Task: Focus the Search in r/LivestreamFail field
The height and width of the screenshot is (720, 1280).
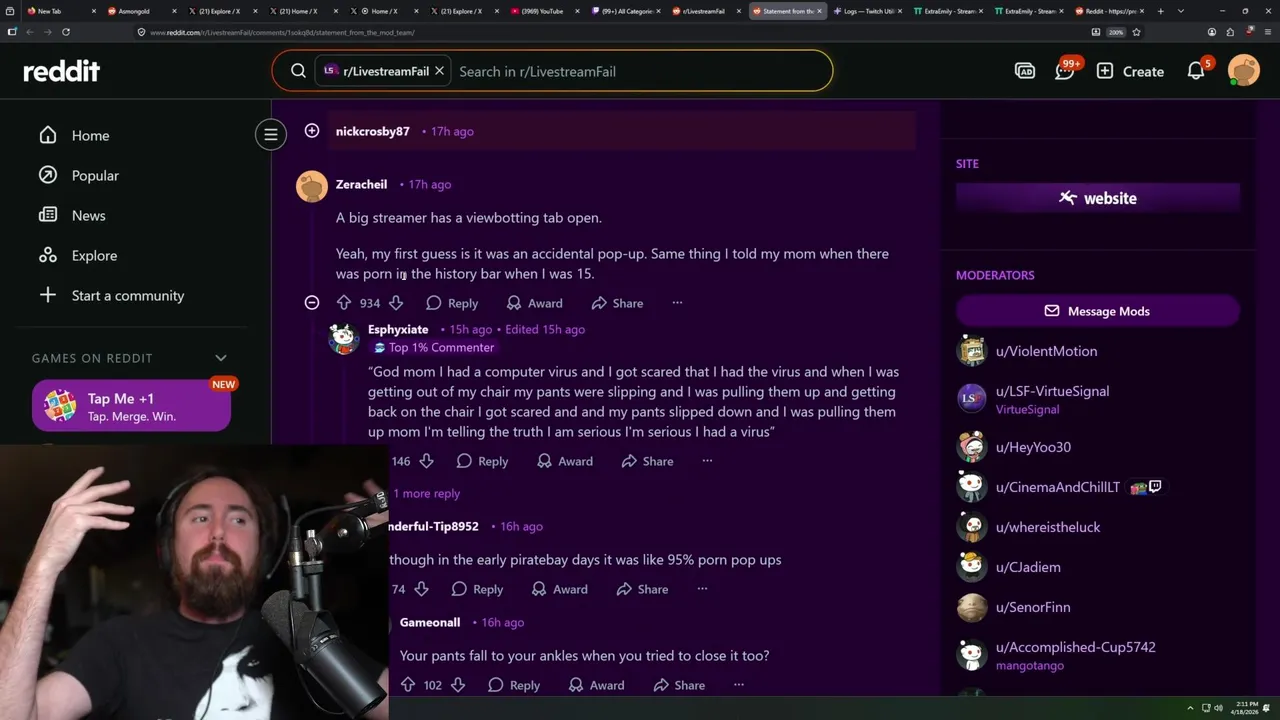Action: pos(640,71)
